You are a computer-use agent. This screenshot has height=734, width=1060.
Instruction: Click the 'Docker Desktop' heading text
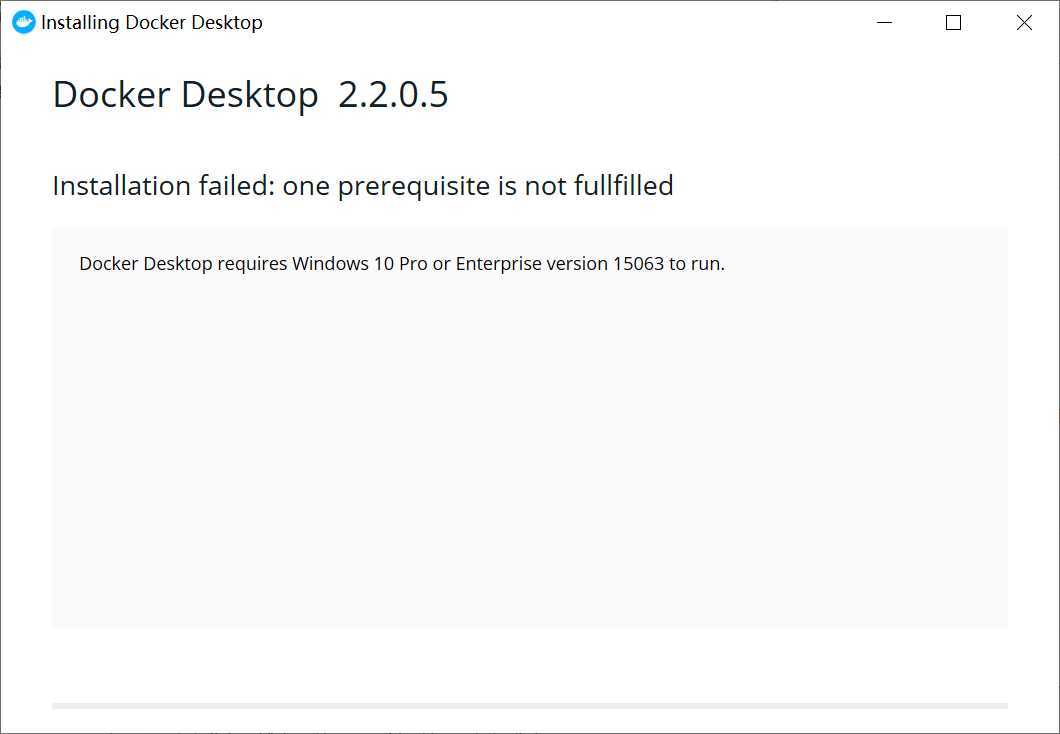[185, 94]
